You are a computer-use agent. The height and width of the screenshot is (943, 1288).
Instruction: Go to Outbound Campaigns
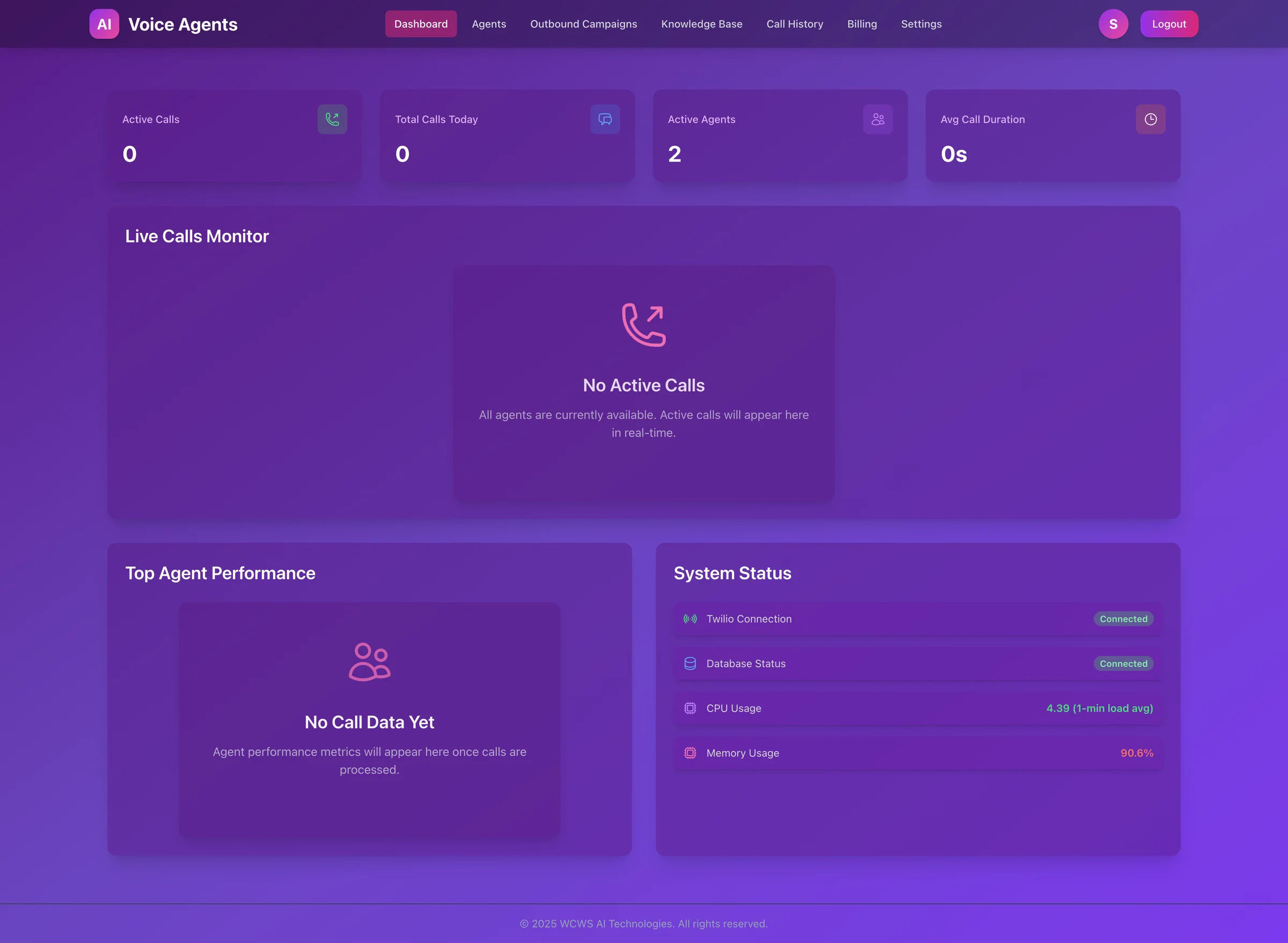583,24
